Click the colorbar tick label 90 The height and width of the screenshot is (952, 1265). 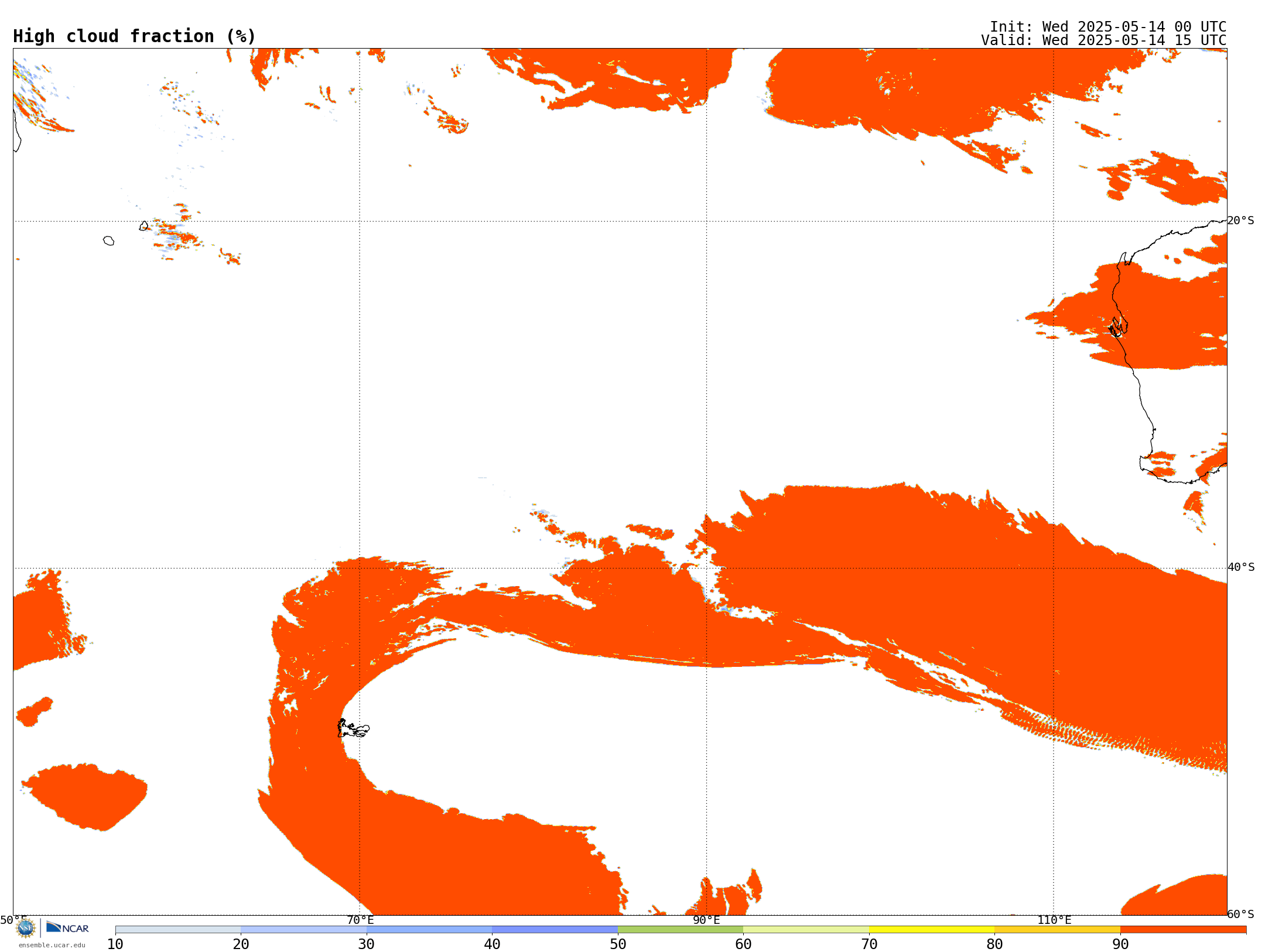[x=1120, y=944]
